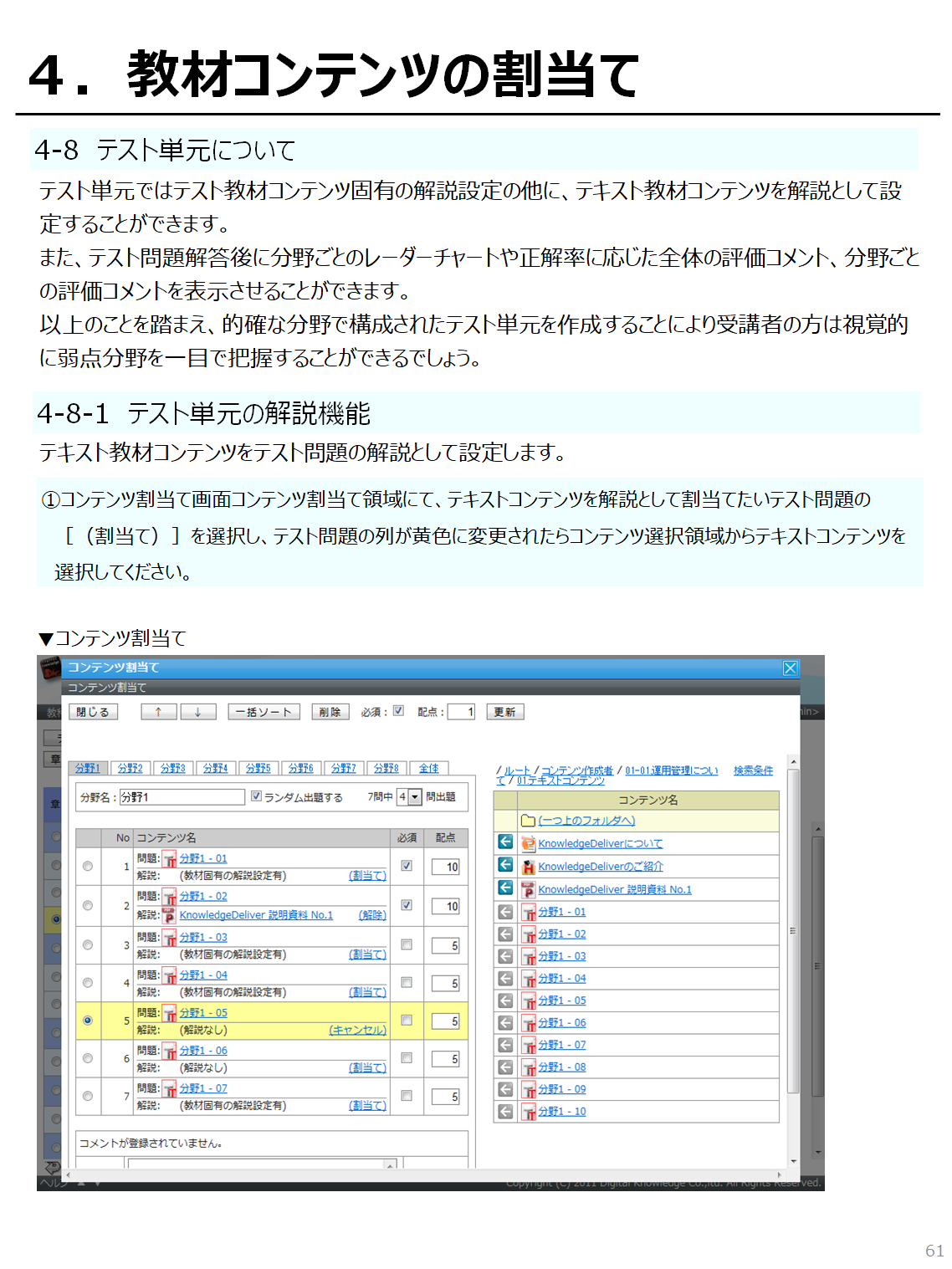Click the blue assign arrow beside KnowledgeDeliverについて
The image size is (952, 1269).
[x=505, y=842]
